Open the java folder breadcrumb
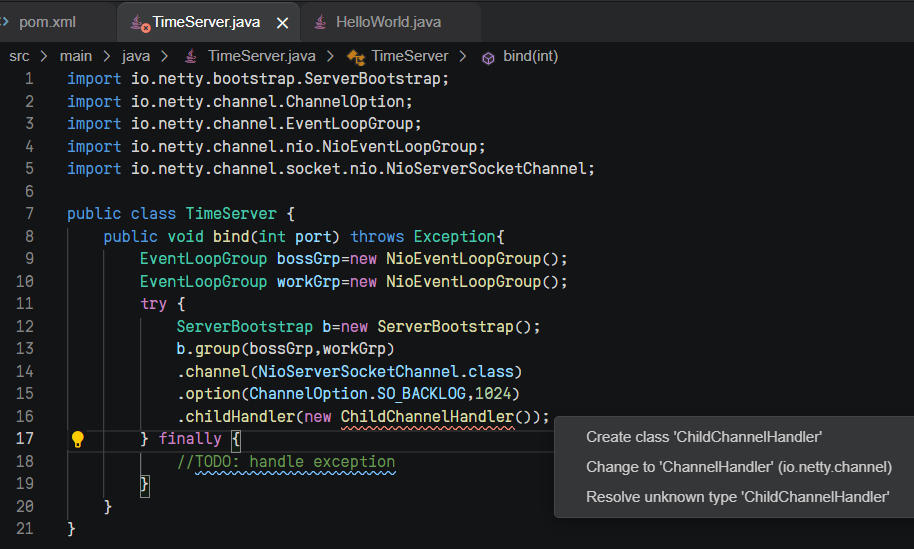 coord(136,56)
